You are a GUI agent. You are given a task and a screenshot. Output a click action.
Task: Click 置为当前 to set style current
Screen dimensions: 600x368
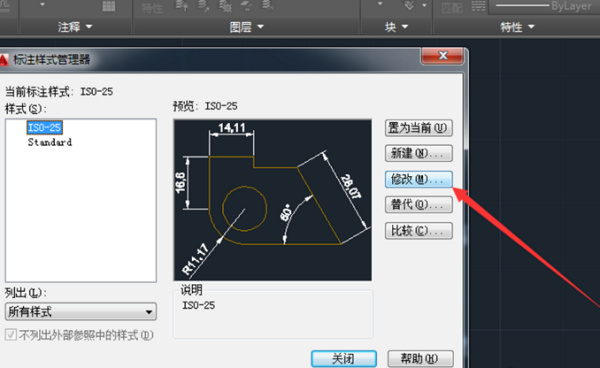pyautogui.click(x=419, y=128)
